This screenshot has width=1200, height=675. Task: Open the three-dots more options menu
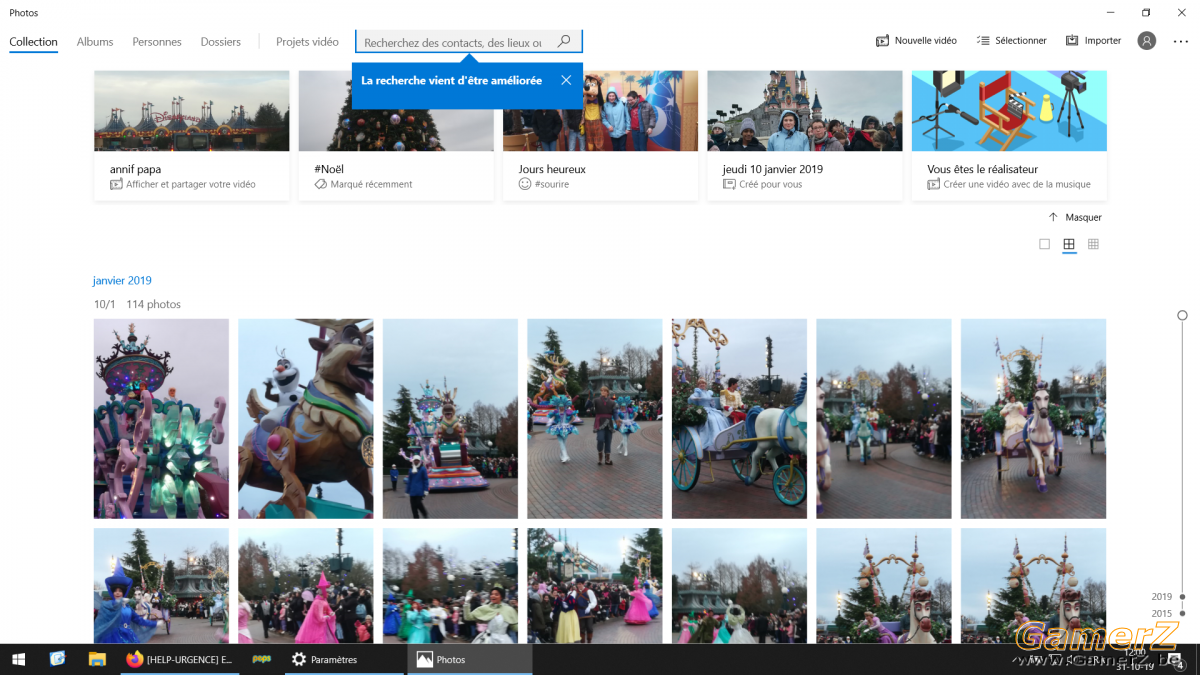click(x=1181, y=41)
